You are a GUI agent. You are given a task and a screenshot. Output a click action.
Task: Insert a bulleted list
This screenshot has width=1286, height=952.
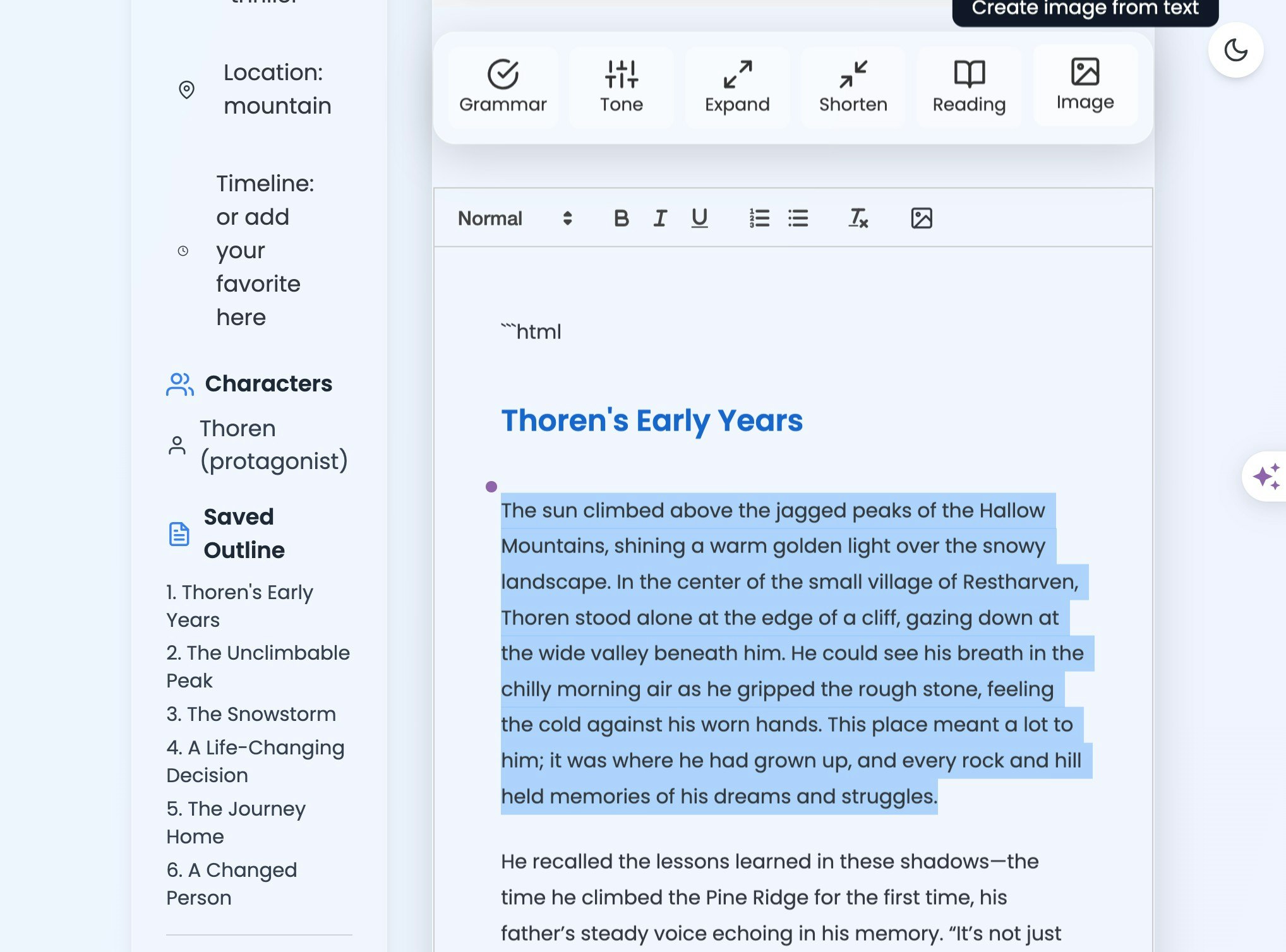798,218
